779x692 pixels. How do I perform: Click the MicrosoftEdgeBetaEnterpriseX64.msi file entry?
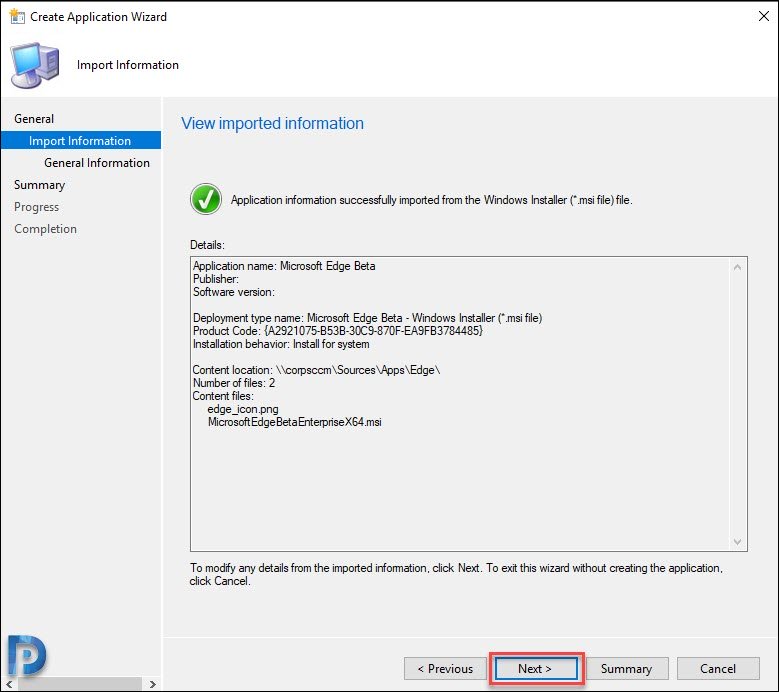(295, 422)
